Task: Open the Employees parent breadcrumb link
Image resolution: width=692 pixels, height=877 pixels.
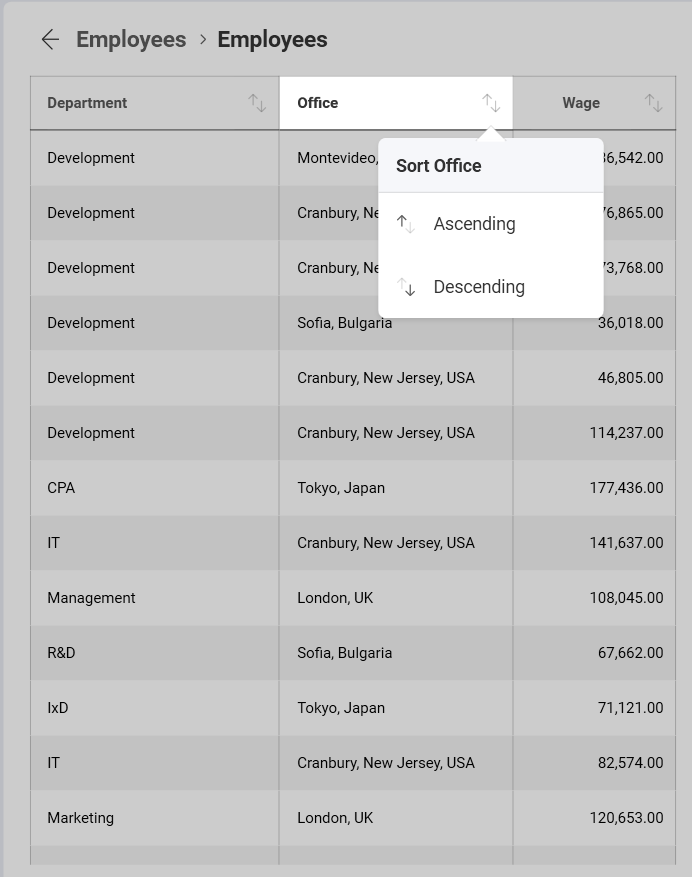Action: coord(131,40)
